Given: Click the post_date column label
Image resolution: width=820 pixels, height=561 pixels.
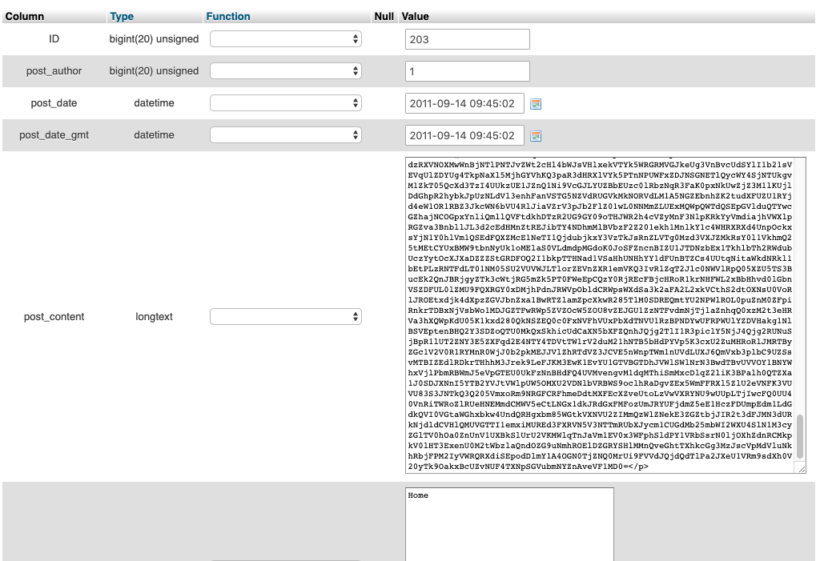Looking at the screenshot, I should tap(54, 103).
